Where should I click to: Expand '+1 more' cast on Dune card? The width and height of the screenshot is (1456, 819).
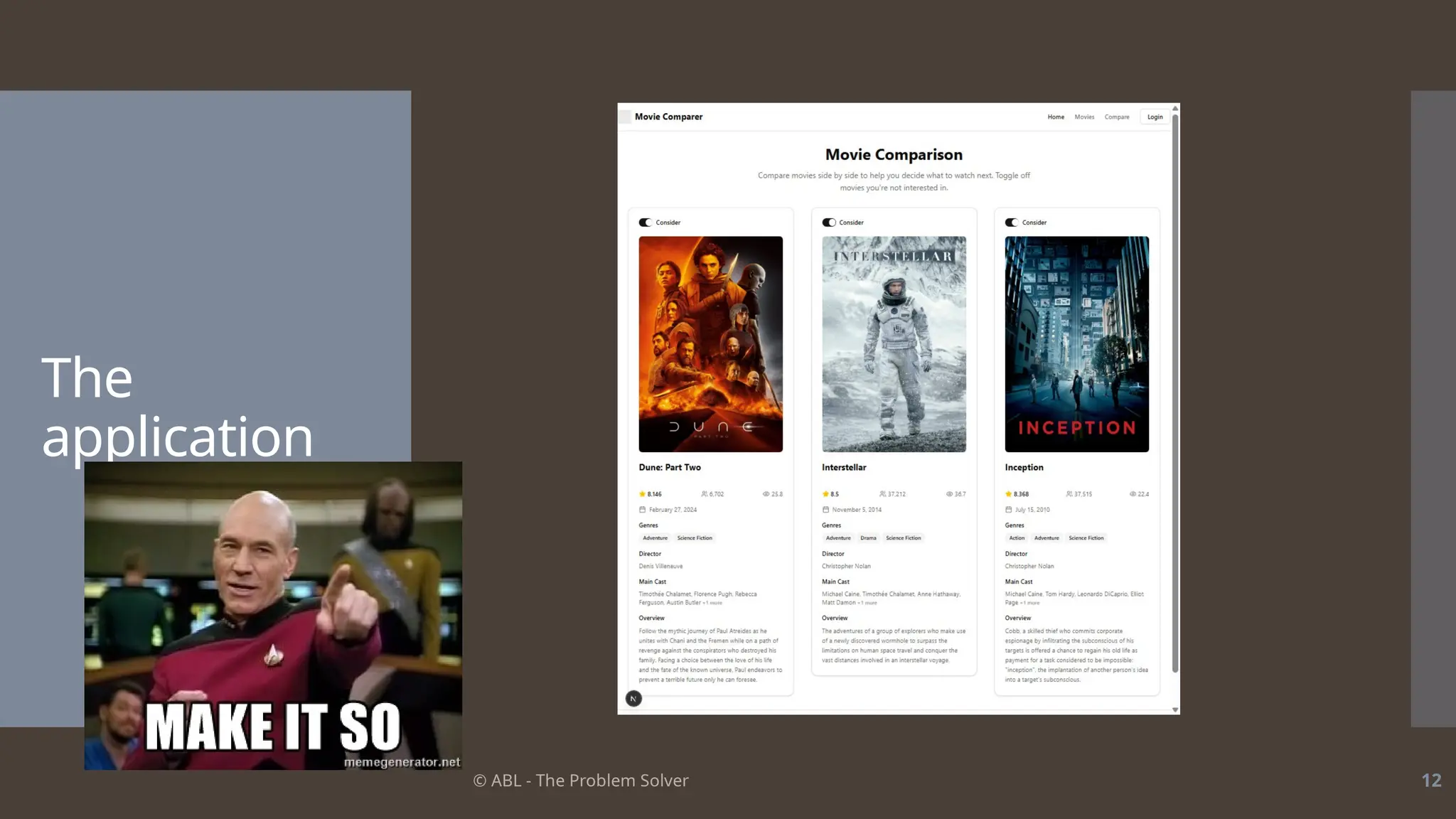pyautogui.click(x=712, y=603)
